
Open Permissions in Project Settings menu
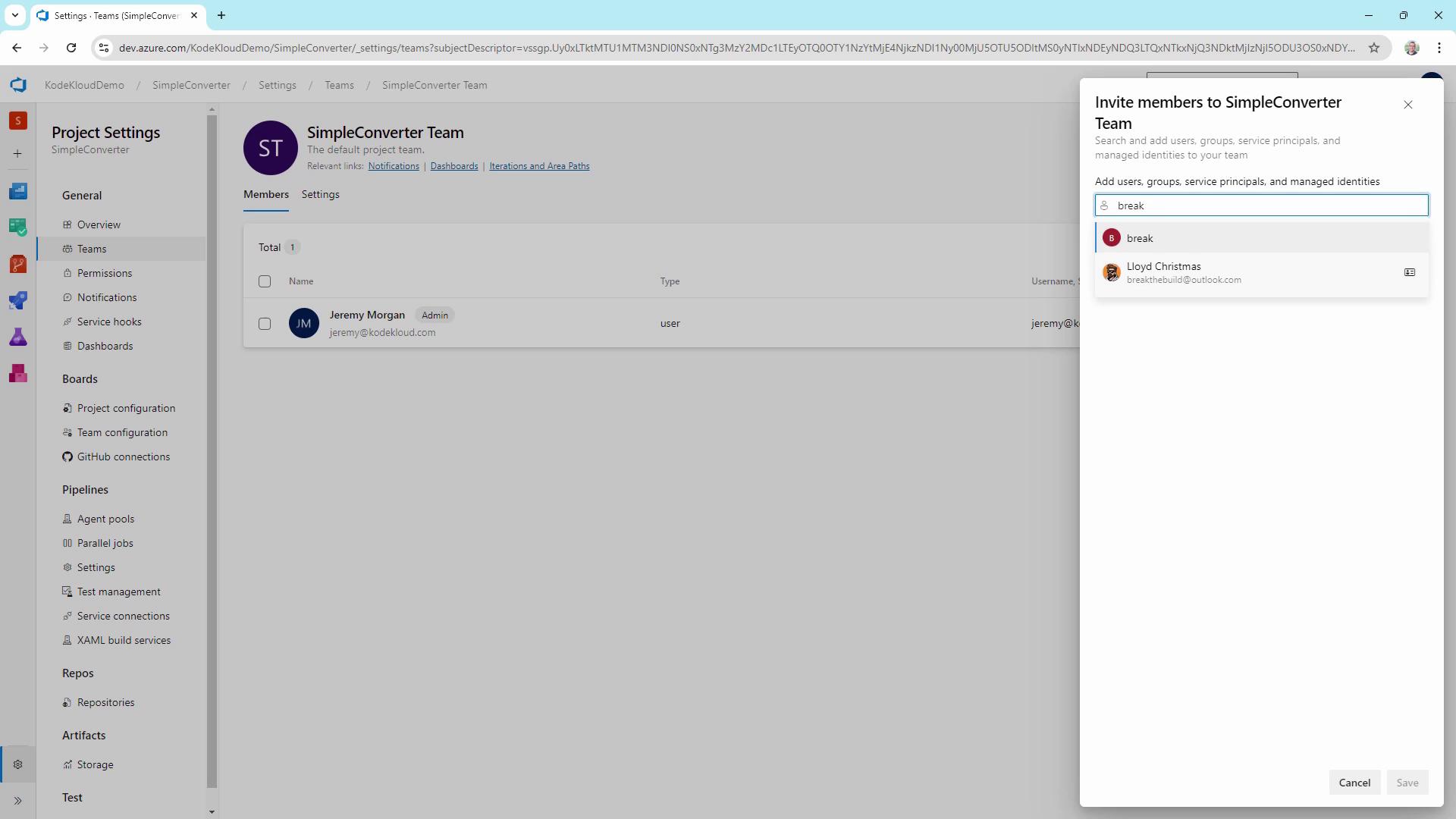point(105,273)
